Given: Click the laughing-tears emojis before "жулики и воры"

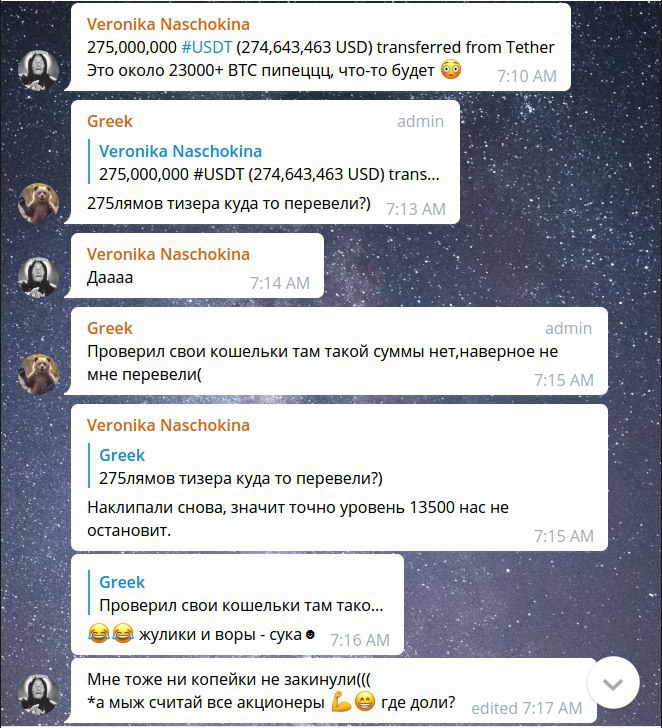Looking at the screenshot, I should (110, 634).
